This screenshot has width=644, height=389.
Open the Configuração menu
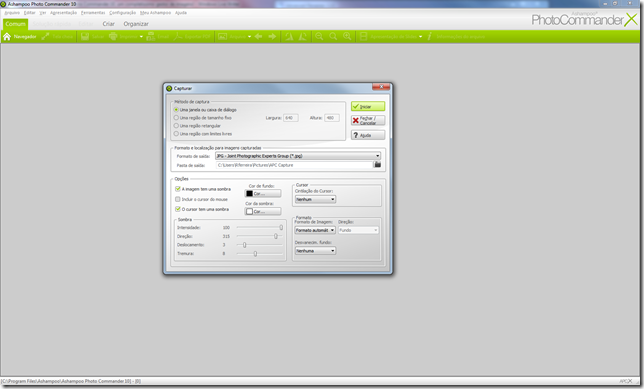click(x=122, y=13)
